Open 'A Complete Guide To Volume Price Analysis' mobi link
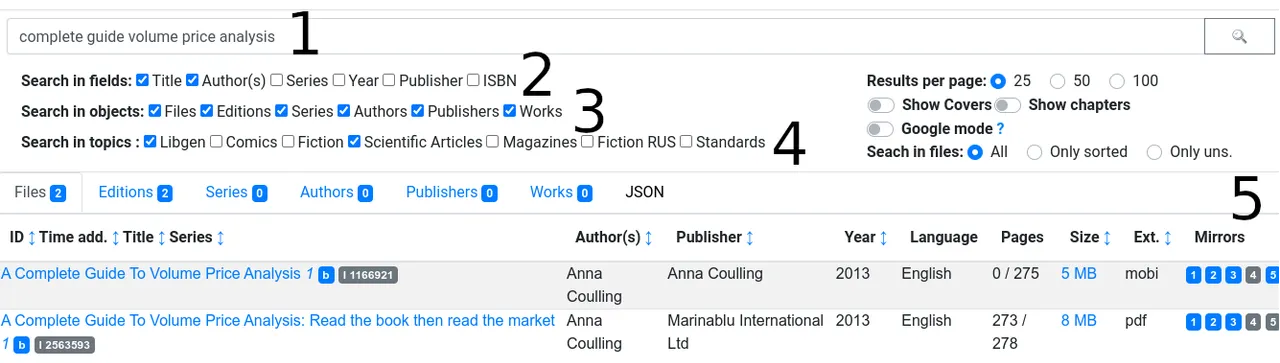The height and width of the screenshot is (363, 1280). pos(151,273)
